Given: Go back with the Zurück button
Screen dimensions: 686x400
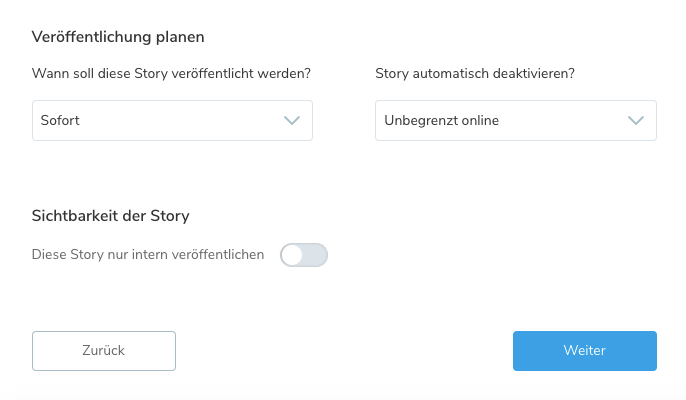Looking at the screenshot, I should coord(104,351).
